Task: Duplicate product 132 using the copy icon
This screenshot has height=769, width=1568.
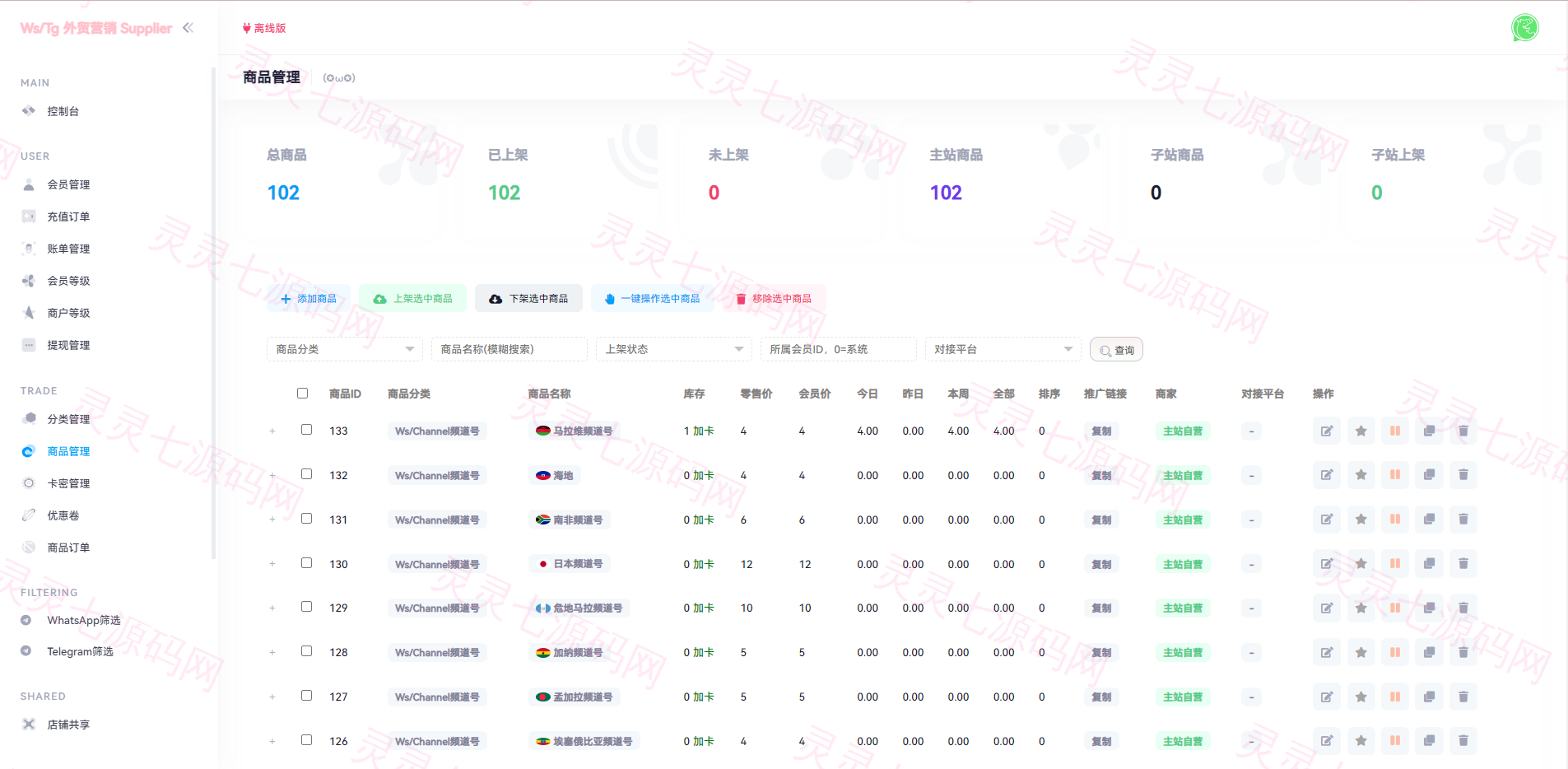Action: pos(1430,475)
